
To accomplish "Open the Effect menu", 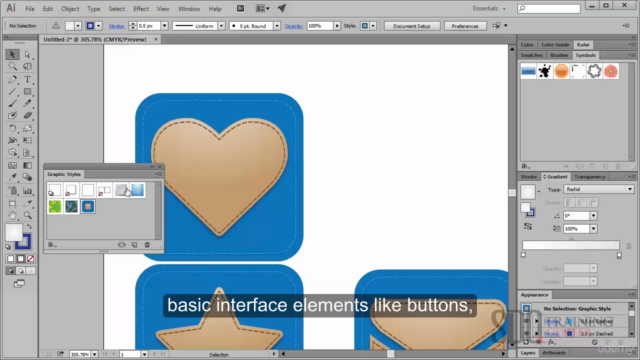I will (141, 9).
